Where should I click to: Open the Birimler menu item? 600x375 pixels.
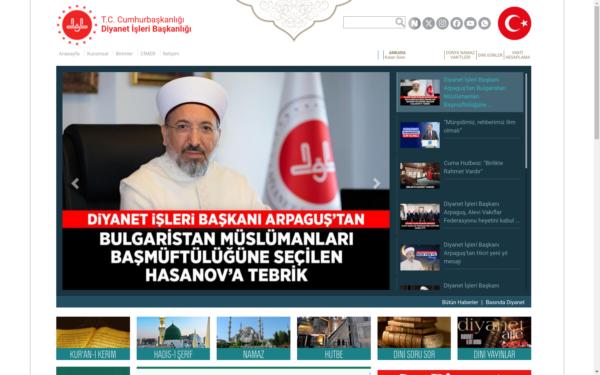point(124,54)
